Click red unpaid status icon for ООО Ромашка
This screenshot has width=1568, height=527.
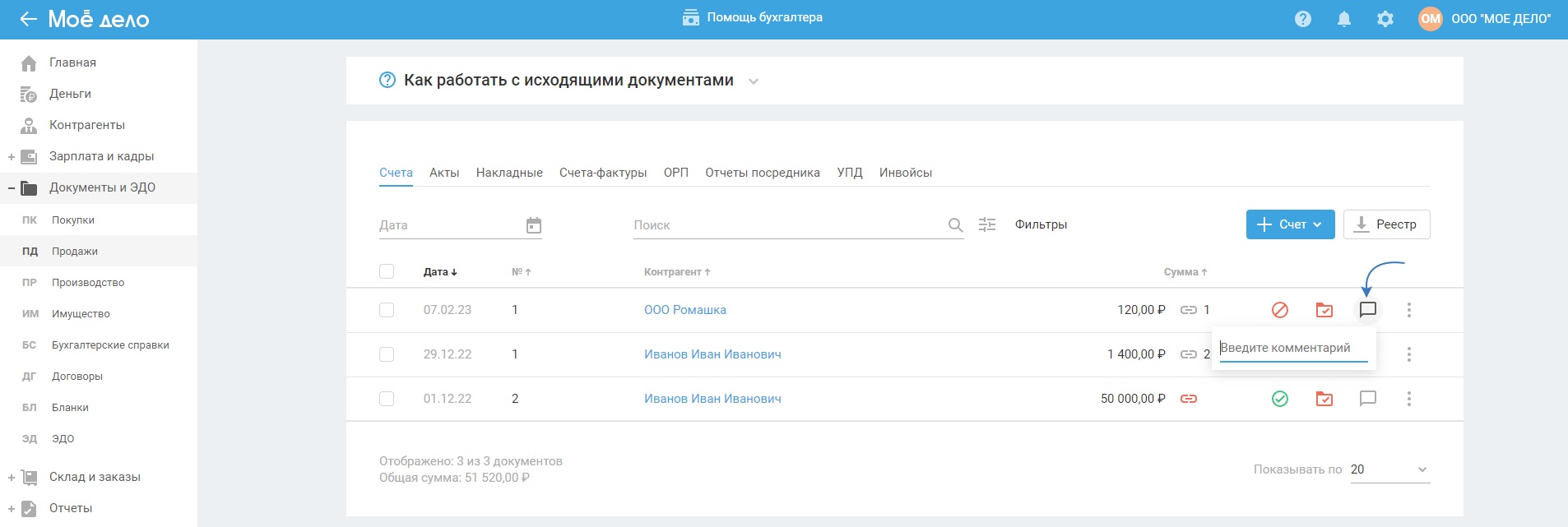point(1280,310)
